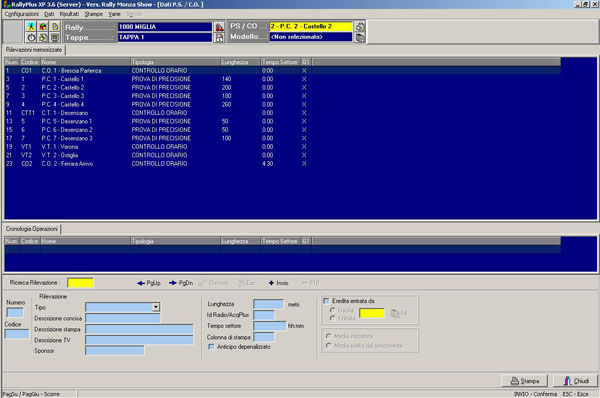Click the running figure toolbar icon

(x=31, y=26)
